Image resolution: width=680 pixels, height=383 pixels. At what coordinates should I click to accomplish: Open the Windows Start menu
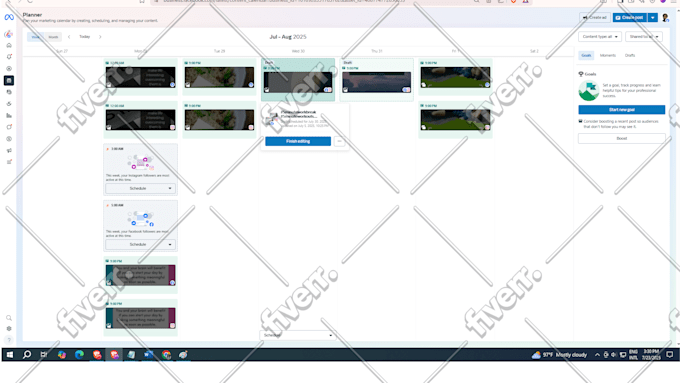tap(10, 355)
